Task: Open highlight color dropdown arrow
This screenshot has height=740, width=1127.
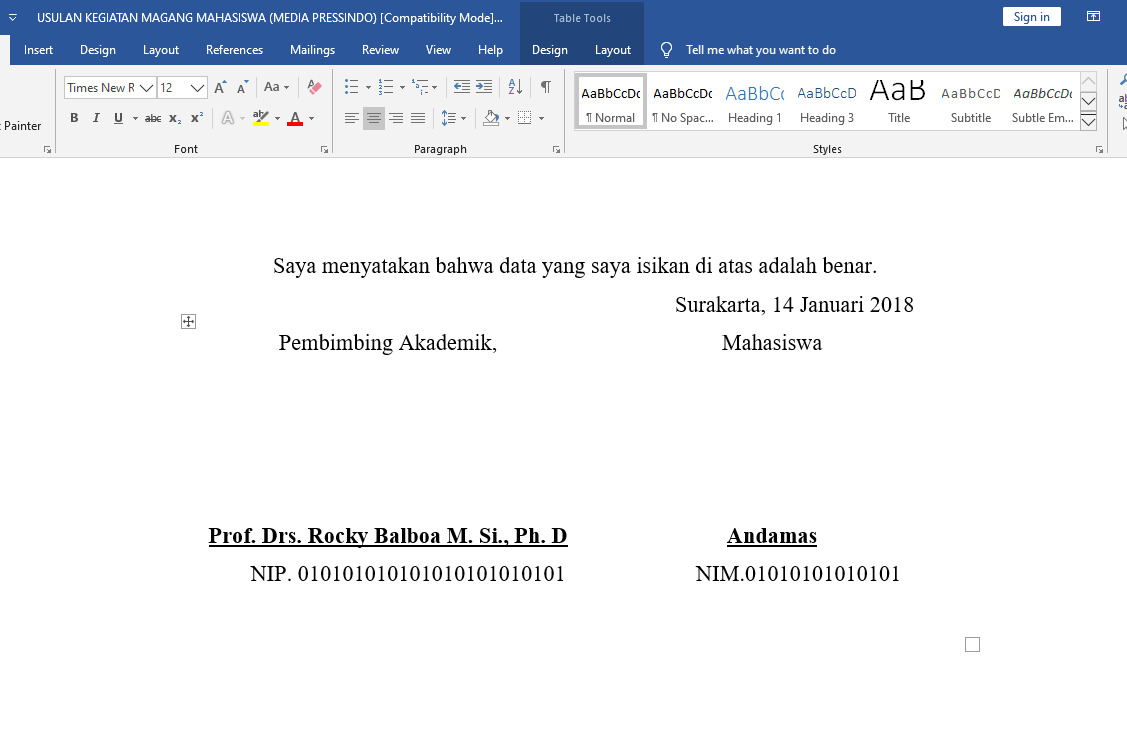Action: coord(277,119)
